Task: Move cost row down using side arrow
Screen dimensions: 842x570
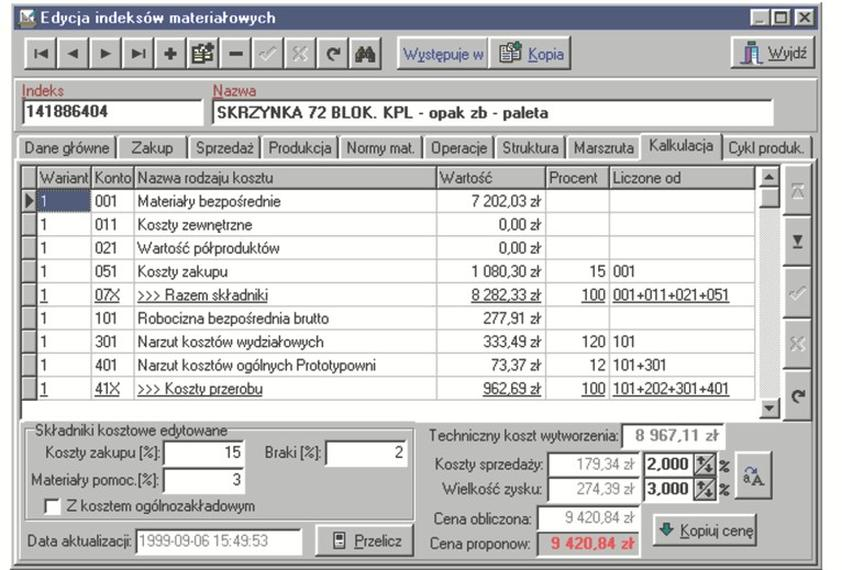Action: pyautogui.click(x=797, y=243)
